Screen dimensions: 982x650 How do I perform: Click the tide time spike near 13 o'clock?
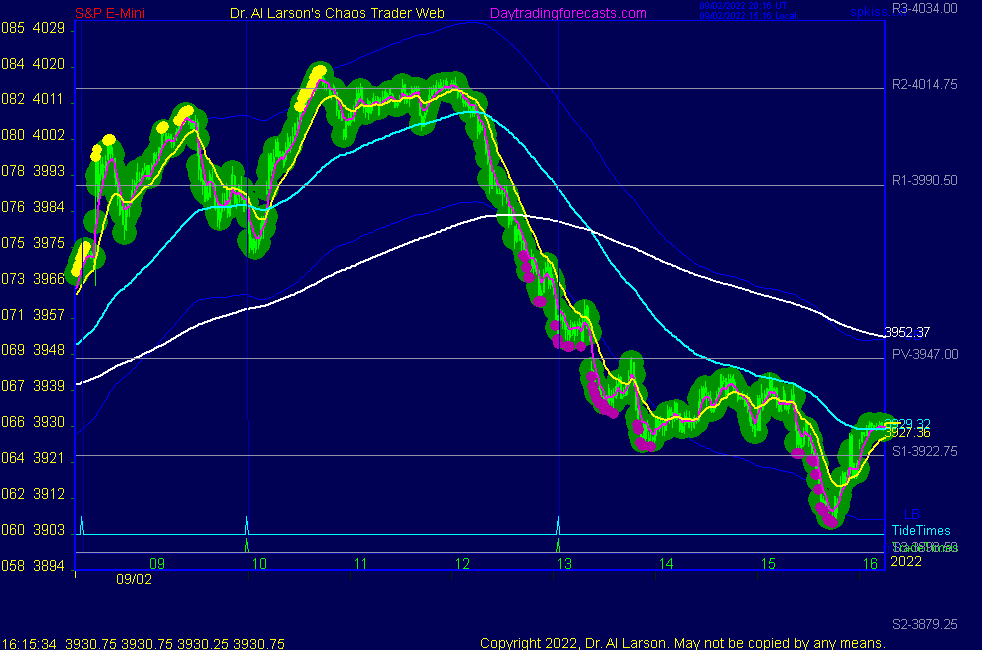tap(558, 525)
